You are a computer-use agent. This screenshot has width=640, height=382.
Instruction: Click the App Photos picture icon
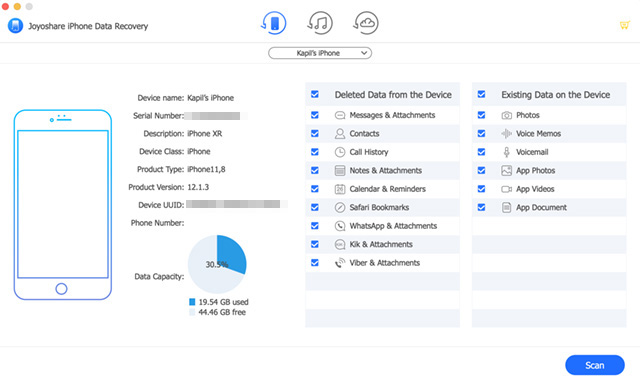click(507, 171)
